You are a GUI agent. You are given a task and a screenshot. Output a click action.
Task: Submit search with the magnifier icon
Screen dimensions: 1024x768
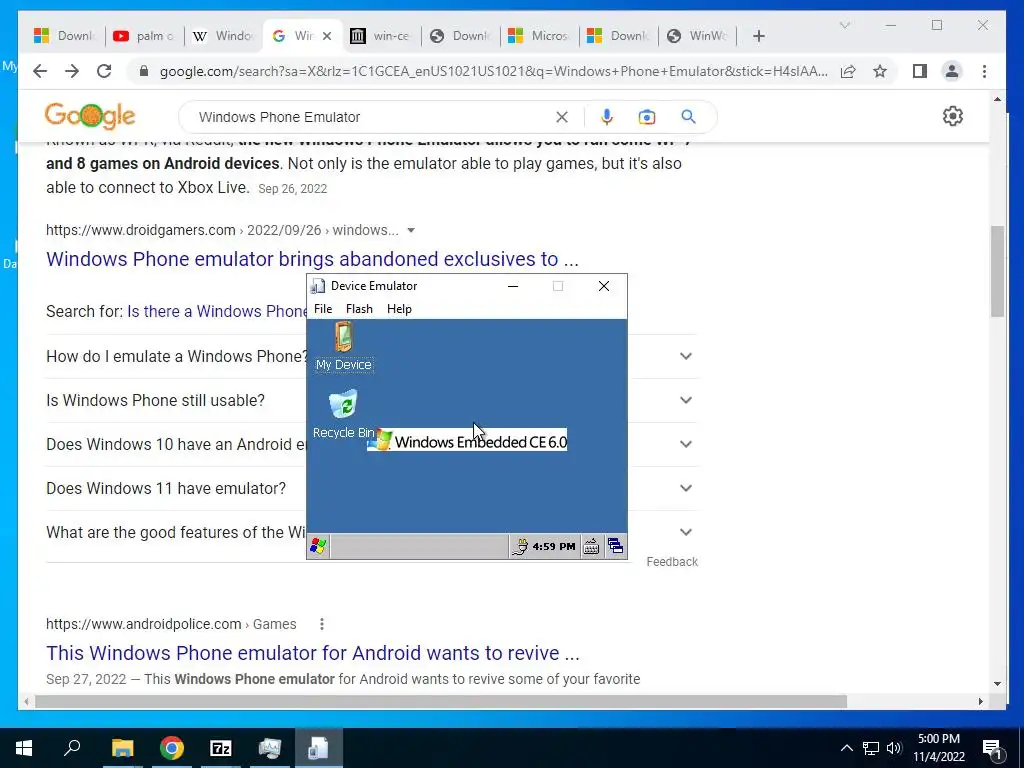tap(688, 117)
